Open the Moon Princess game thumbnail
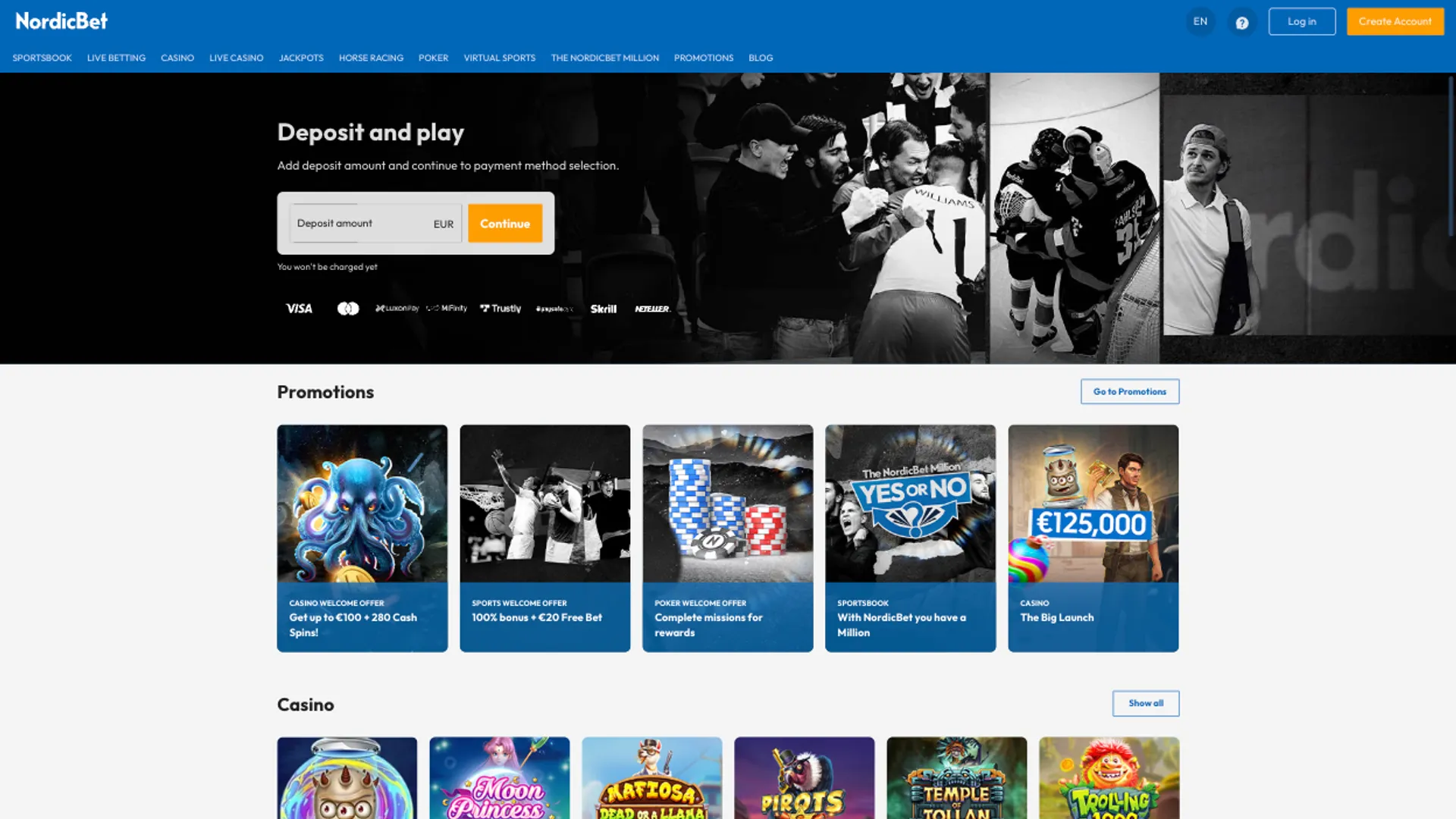Image resolution: width=1456 pixels, height=819 pixels. pos(499,777)
